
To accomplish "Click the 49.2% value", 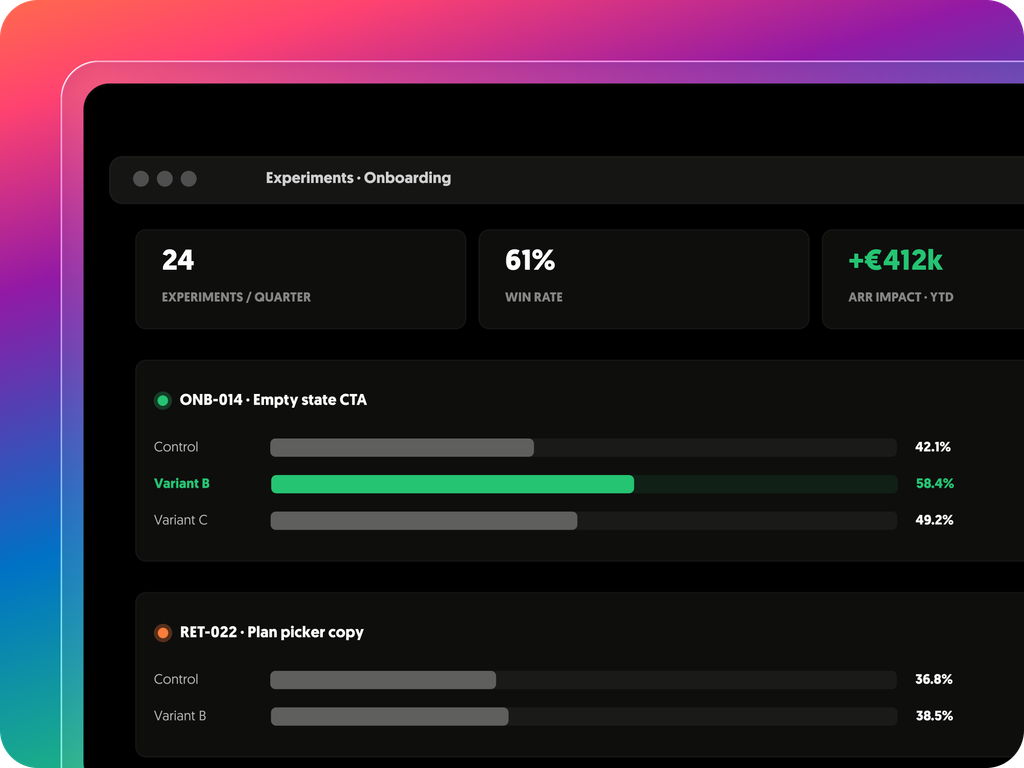I will (x=934, y=520).
